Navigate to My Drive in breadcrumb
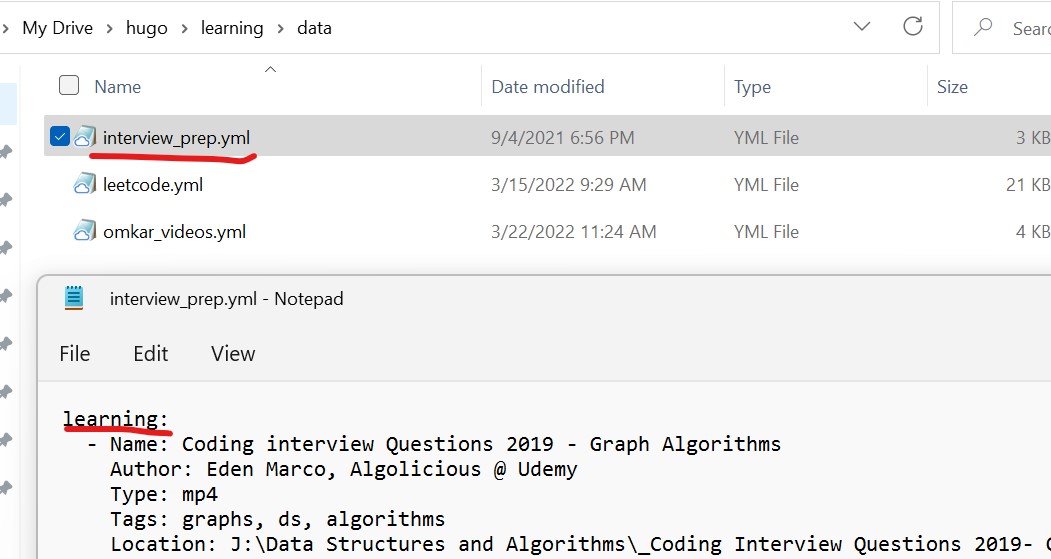This screenshot has width=1051, height=559. pyautogui.click(x=57, y=28)
